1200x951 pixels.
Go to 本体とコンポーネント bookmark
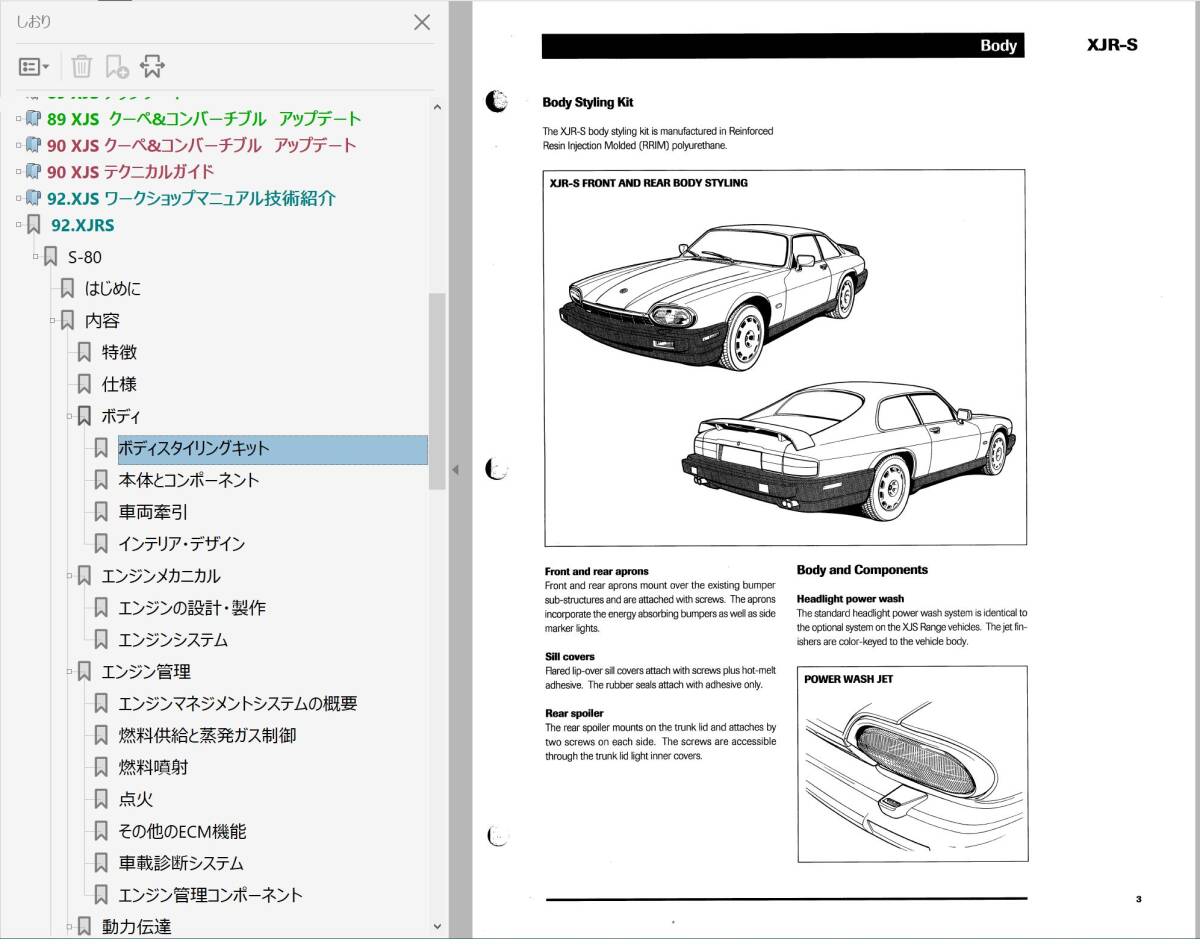(189, 480)
